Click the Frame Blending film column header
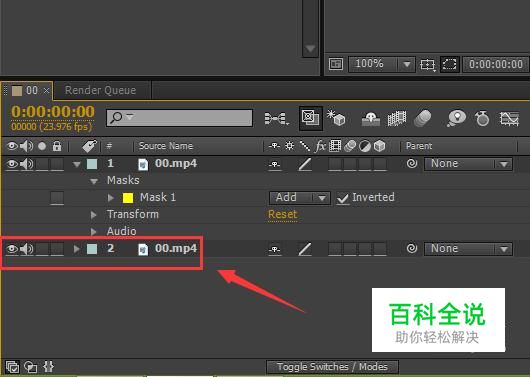Image resolution: width=530 pixels, height=377 pixels. pos(335,146)
